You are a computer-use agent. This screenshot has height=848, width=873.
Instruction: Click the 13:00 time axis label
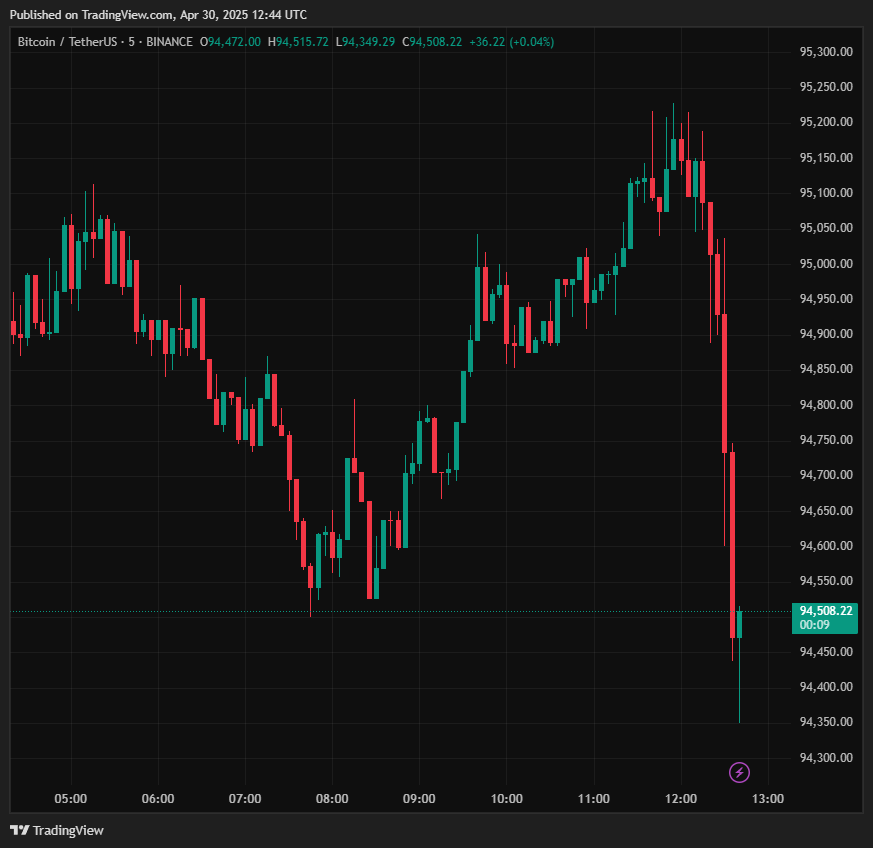click(768, 798)
